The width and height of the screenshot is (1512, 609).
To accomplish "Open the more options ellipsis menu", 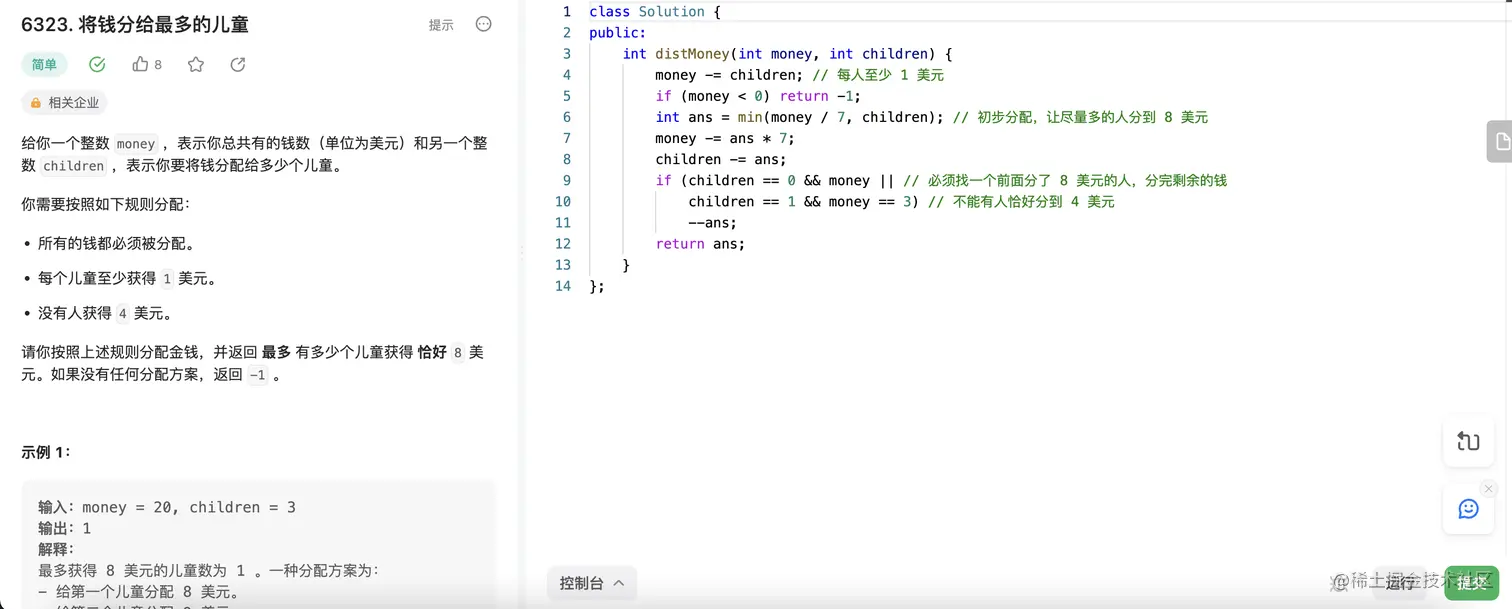I will point(484,24).
